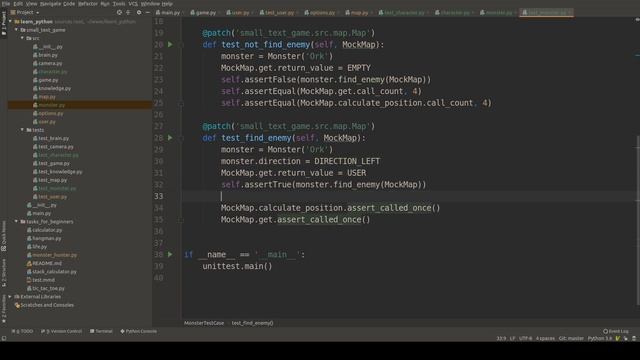Viewport: 640px width, 360px height.
Task: Collapse the src folder
Action: pyautogui.click(x=22, y=38)
